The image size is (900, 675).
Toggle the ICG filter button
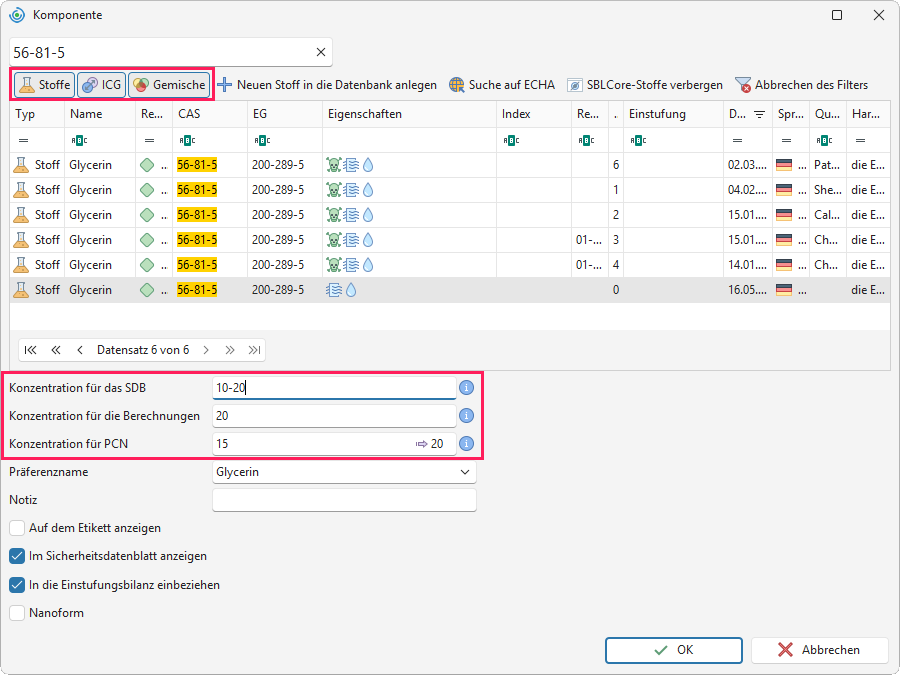coord(102,85)
